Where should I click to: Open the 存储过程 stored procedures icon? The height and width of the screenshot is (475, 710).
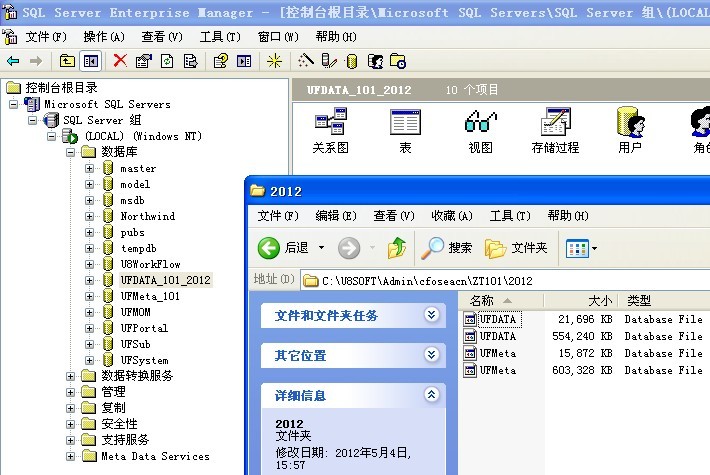point(555,130)
